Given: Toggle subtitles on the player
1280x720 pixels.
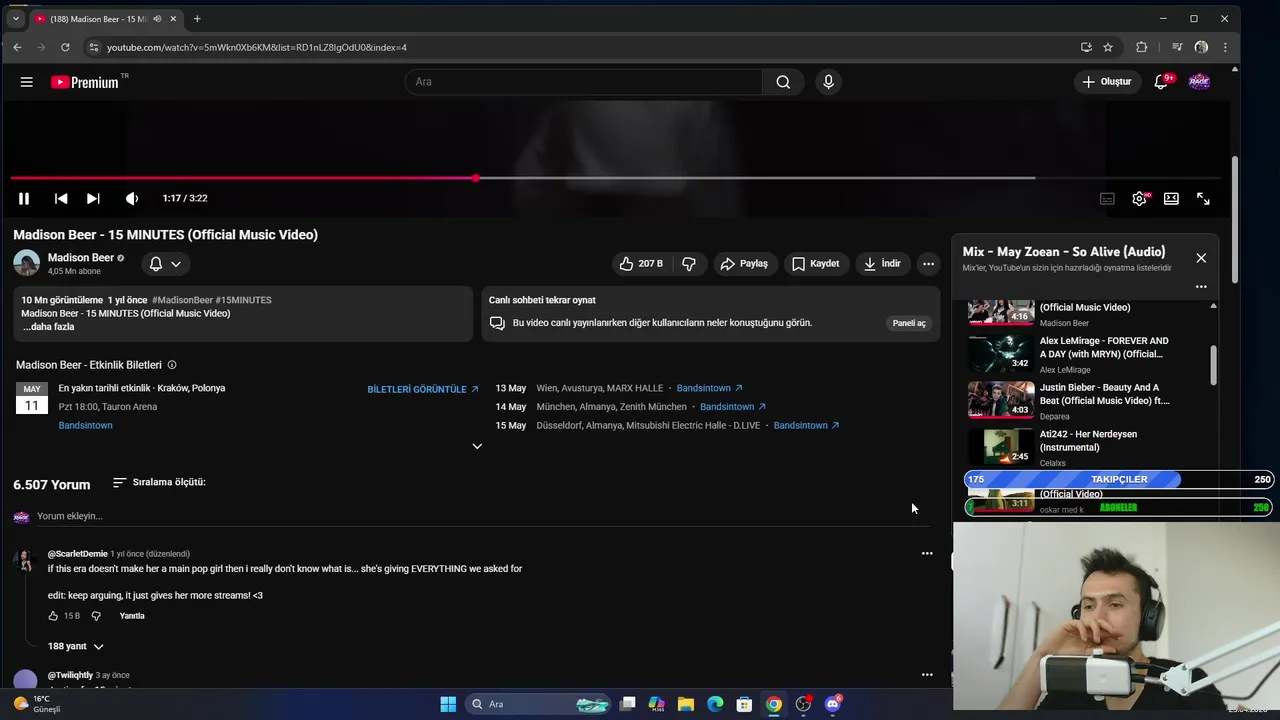Looking at the screenshot, I should click(1107, 198).
